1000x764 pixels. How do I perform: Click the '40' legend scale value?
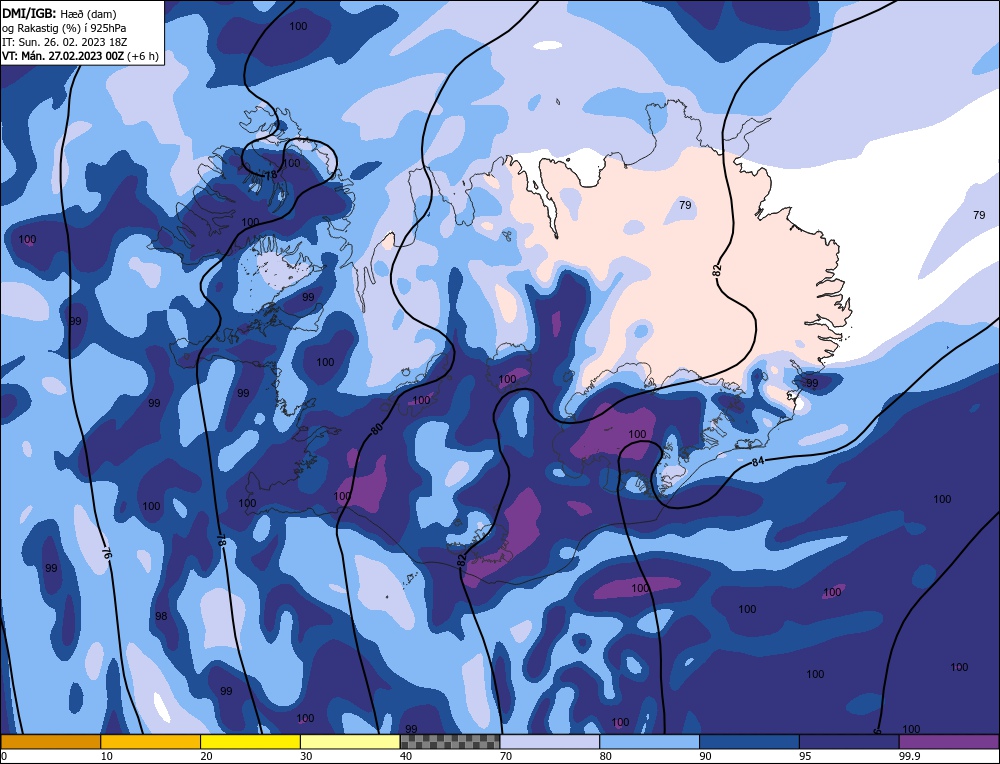click(406, 756)
